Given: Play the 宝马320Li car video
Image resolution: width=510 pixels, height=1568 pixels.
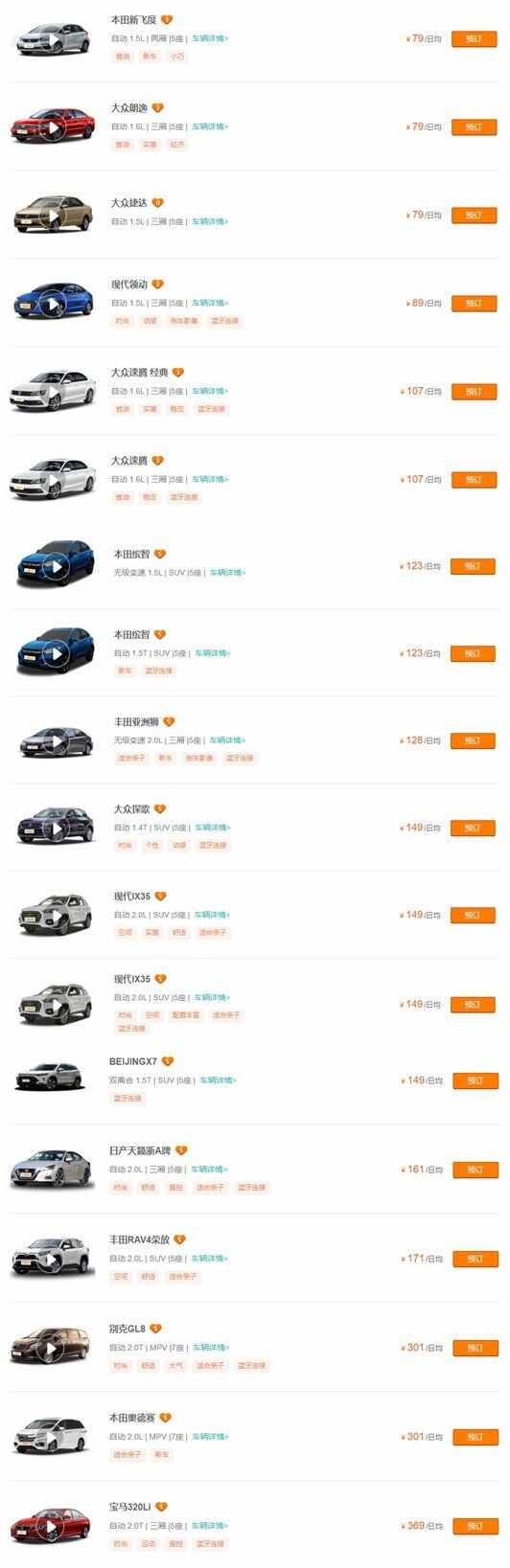Looking at the screenshot, I should (54, 1527).
